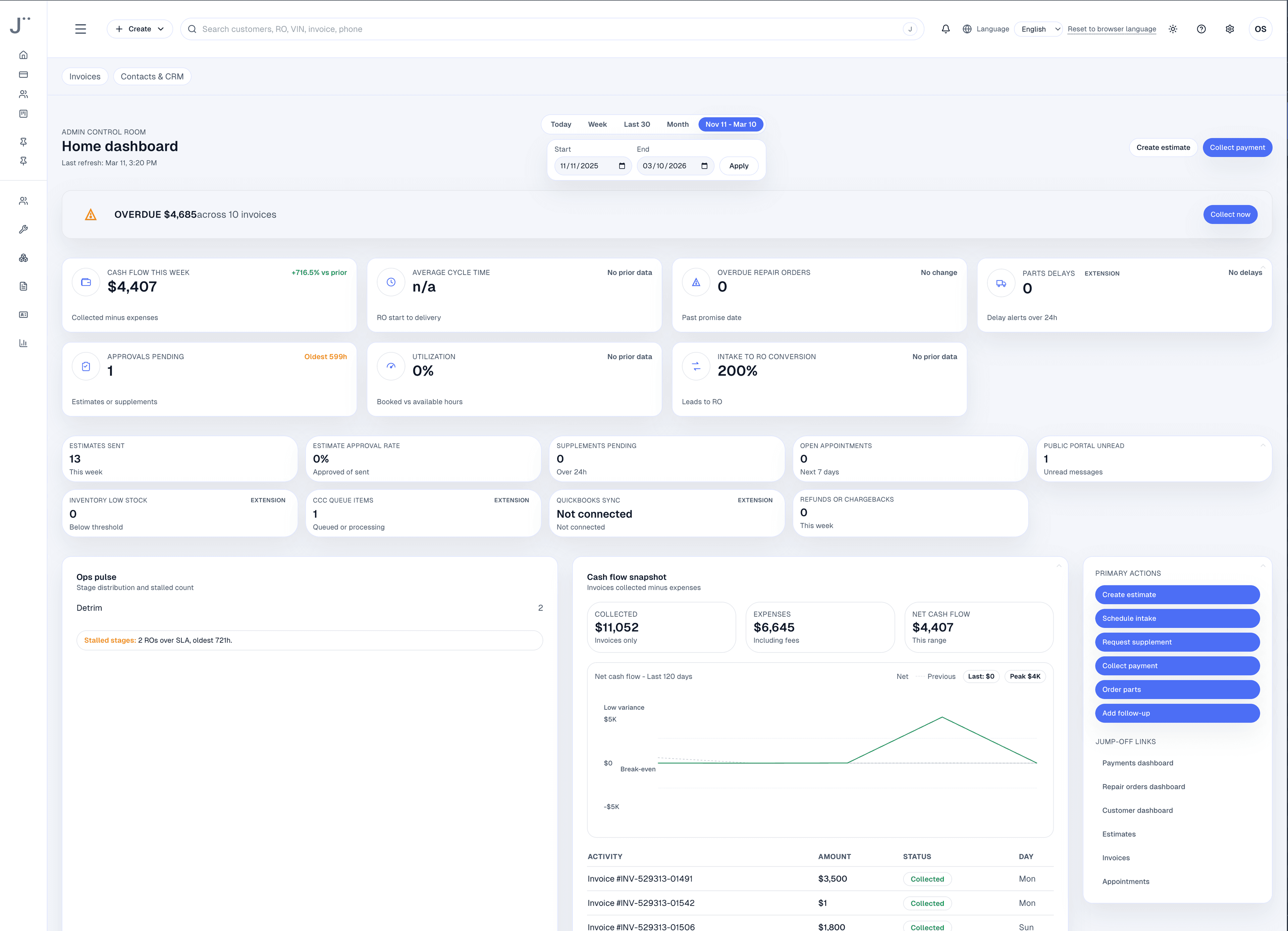Screen dimensions: 1288x931
Task: Open the customers people icon
Action: (x=23, y=94)
